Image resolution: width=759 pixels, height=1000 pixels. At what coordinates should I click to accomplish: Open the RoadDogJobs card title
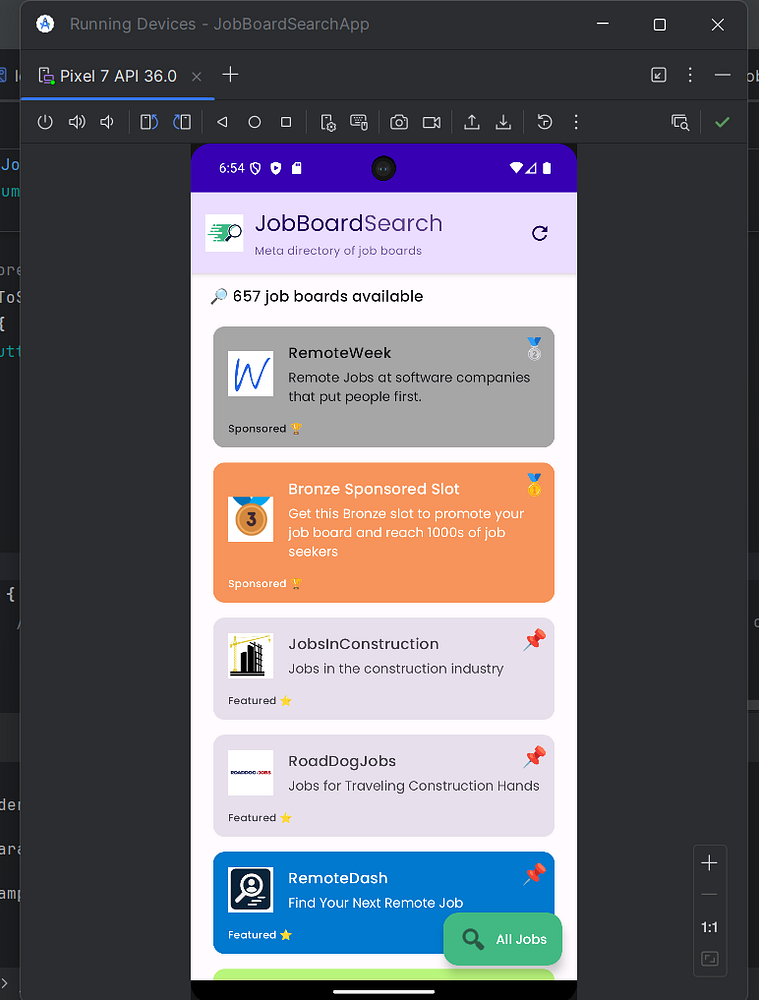point(342,761)
